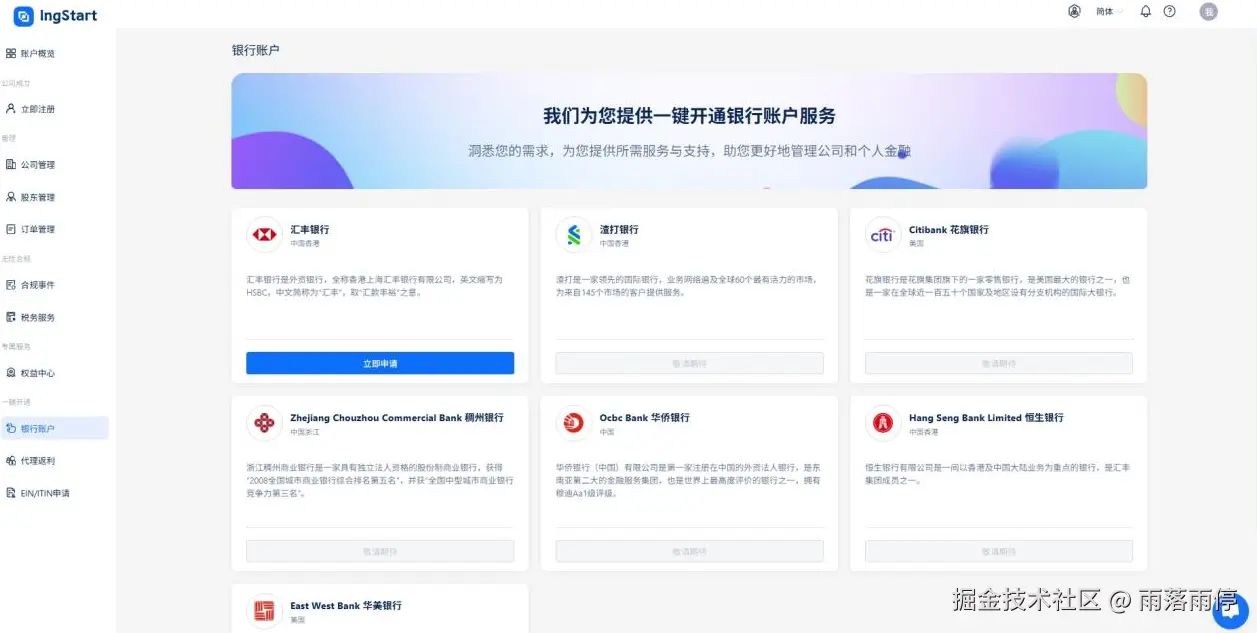Click the 合规事件 document icon
The width and height of the screenshot is (1257, 633).
click(x=11, y=285)
